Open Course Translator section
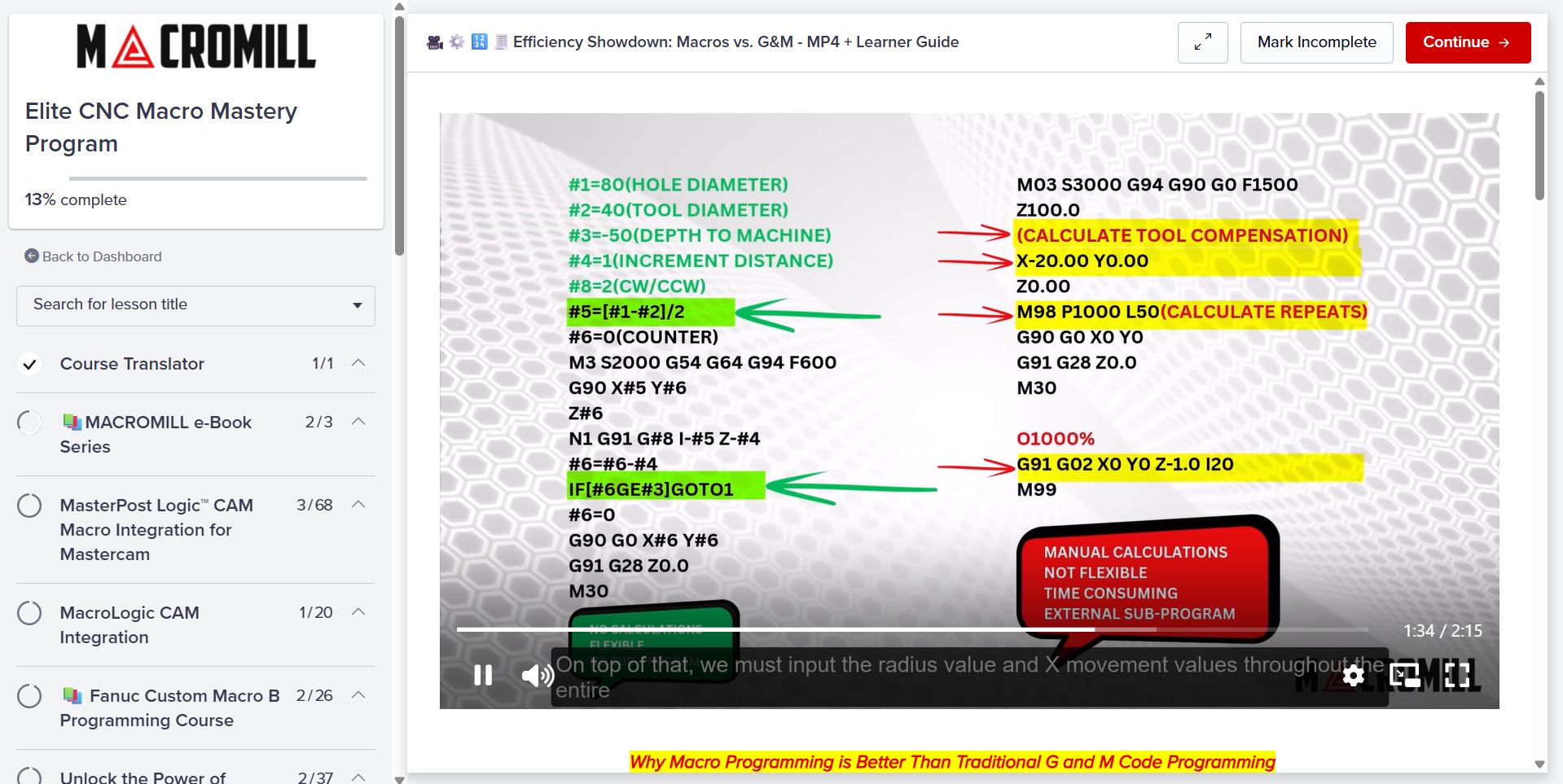Screen dimensions: 1563x784 (x=132, y=364)
